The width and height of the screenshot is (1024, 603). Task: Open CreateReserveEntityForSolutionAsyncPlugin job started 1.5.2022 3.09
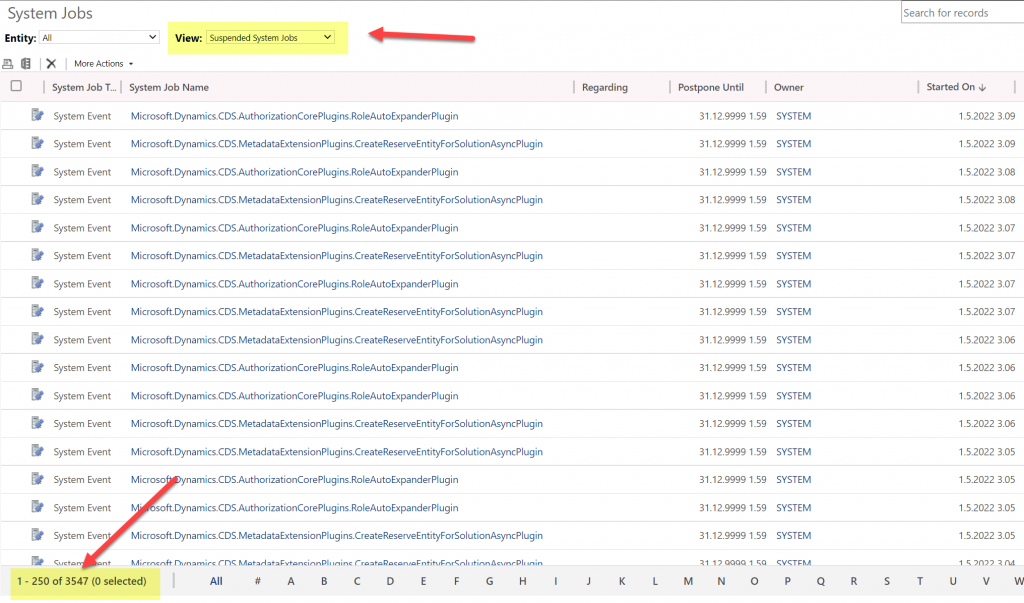coord(336,144)
